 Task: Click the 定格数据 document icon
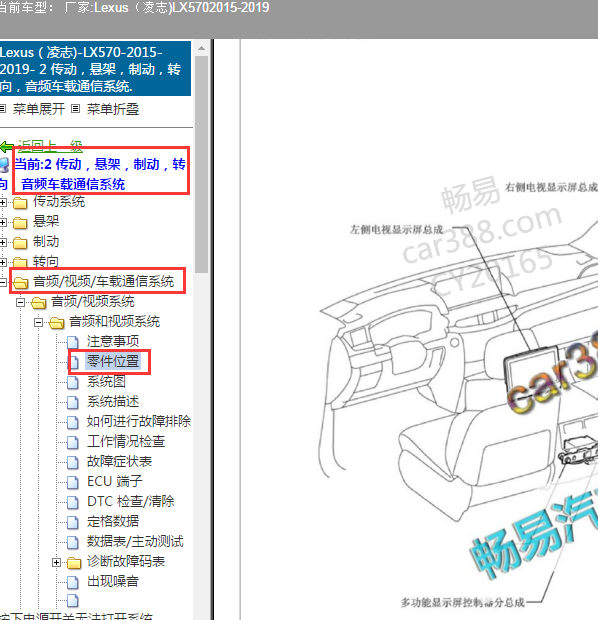(72, 522)
